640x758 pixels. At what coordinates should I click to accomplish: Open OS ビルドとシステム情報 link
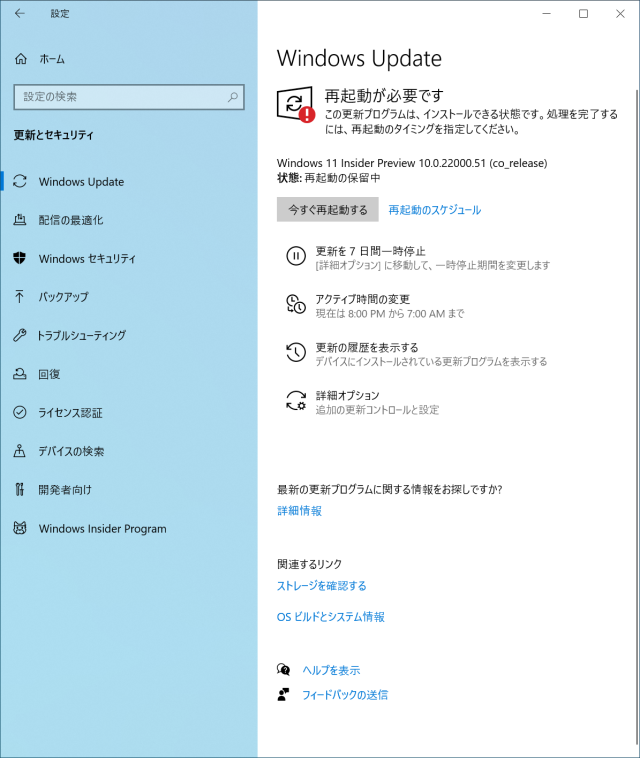click(x=331, y=617)
